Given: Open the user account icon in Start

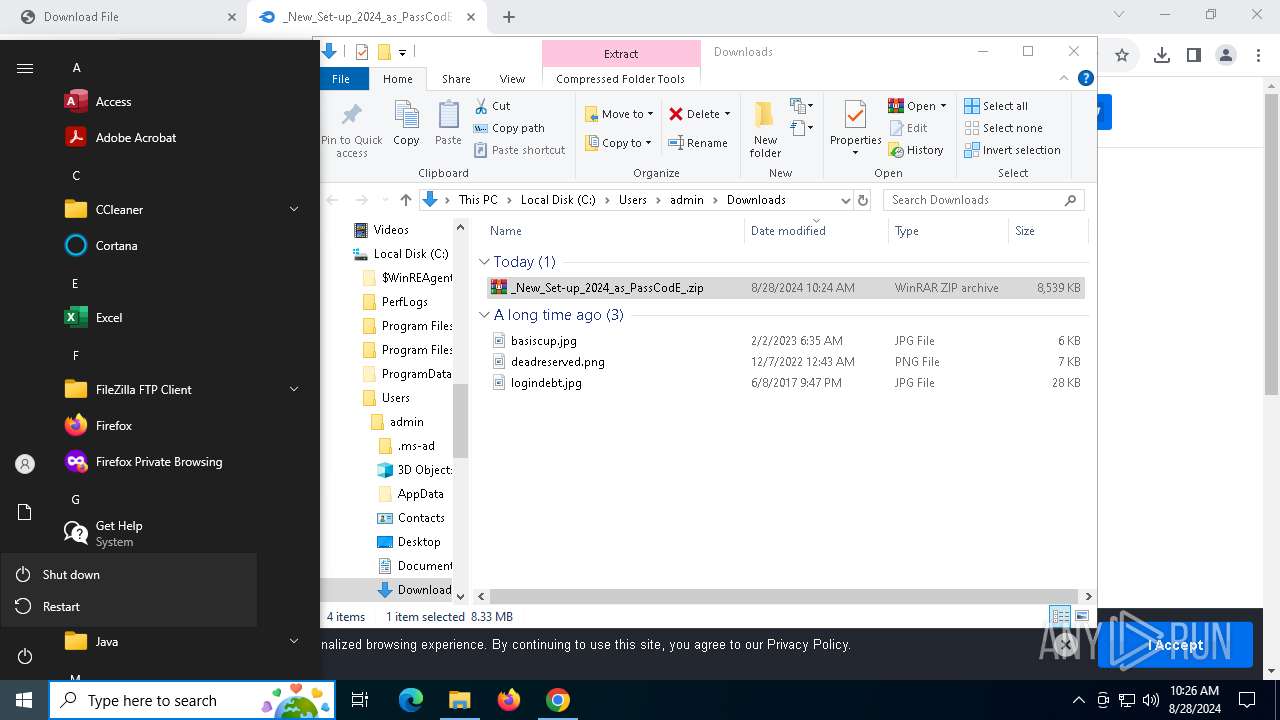Looking at the screenshot, I should click(x=25, y=464).
